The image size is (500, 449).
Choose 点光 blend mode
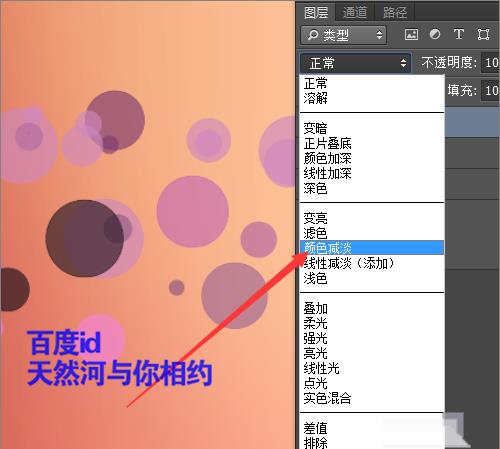pyautogui.click(x=372, y=383)
